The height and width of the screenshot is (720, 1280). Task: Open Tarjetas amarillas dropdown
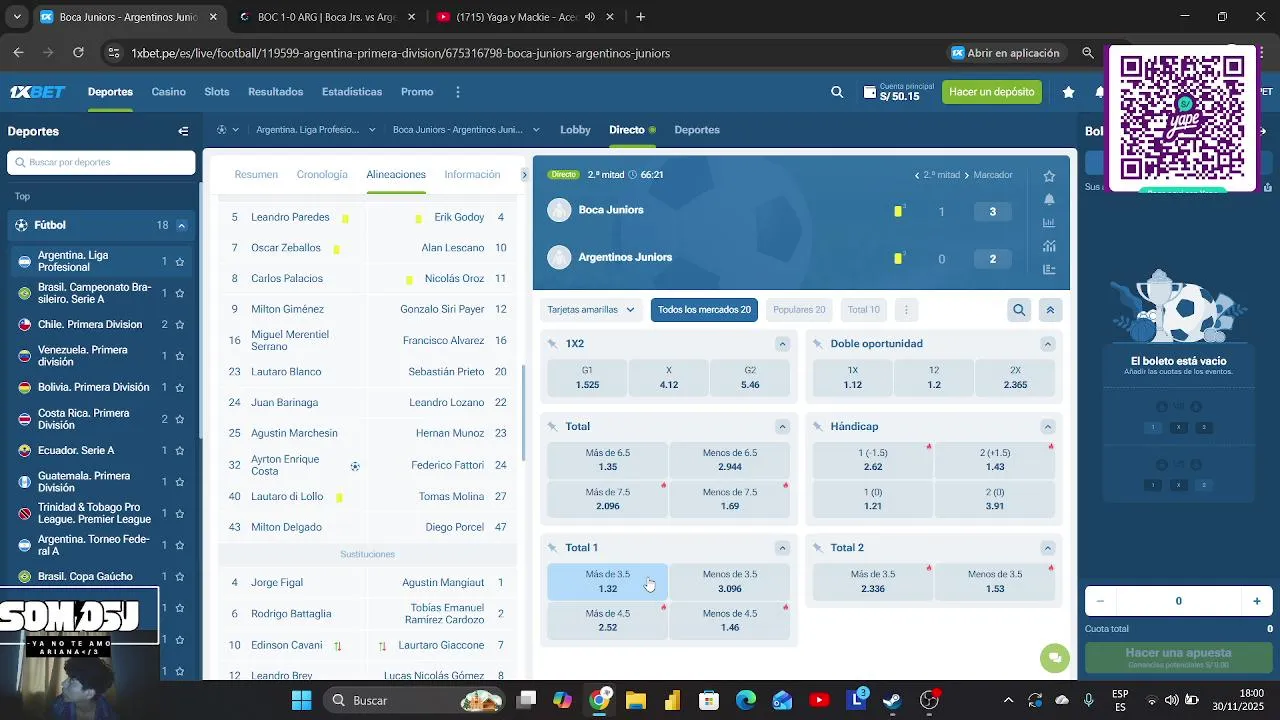click(x=591, y=310)
